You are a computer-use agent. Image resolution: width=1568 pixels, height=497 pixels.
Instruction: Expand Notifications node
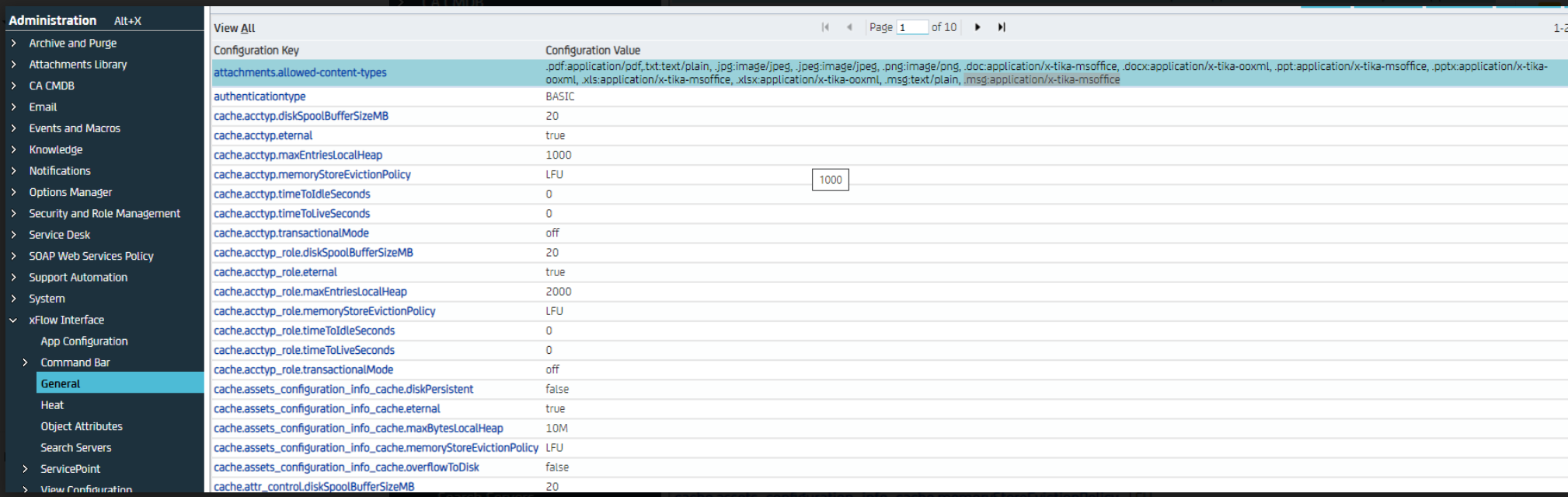pyautogui.click(x=13, y=171)
